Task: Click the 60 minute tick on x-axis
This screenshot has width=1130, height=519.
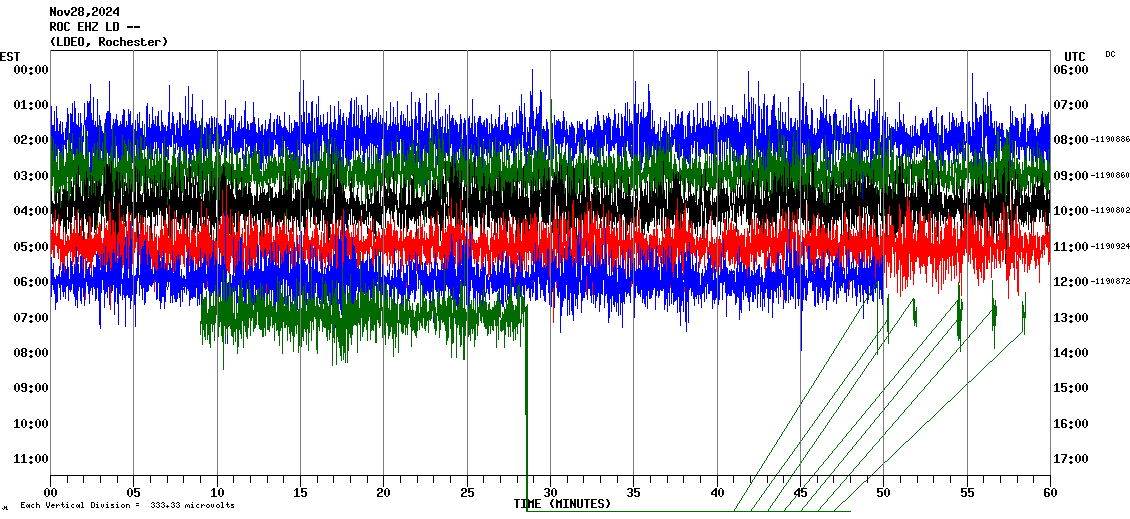Action: click(1049, 492)
